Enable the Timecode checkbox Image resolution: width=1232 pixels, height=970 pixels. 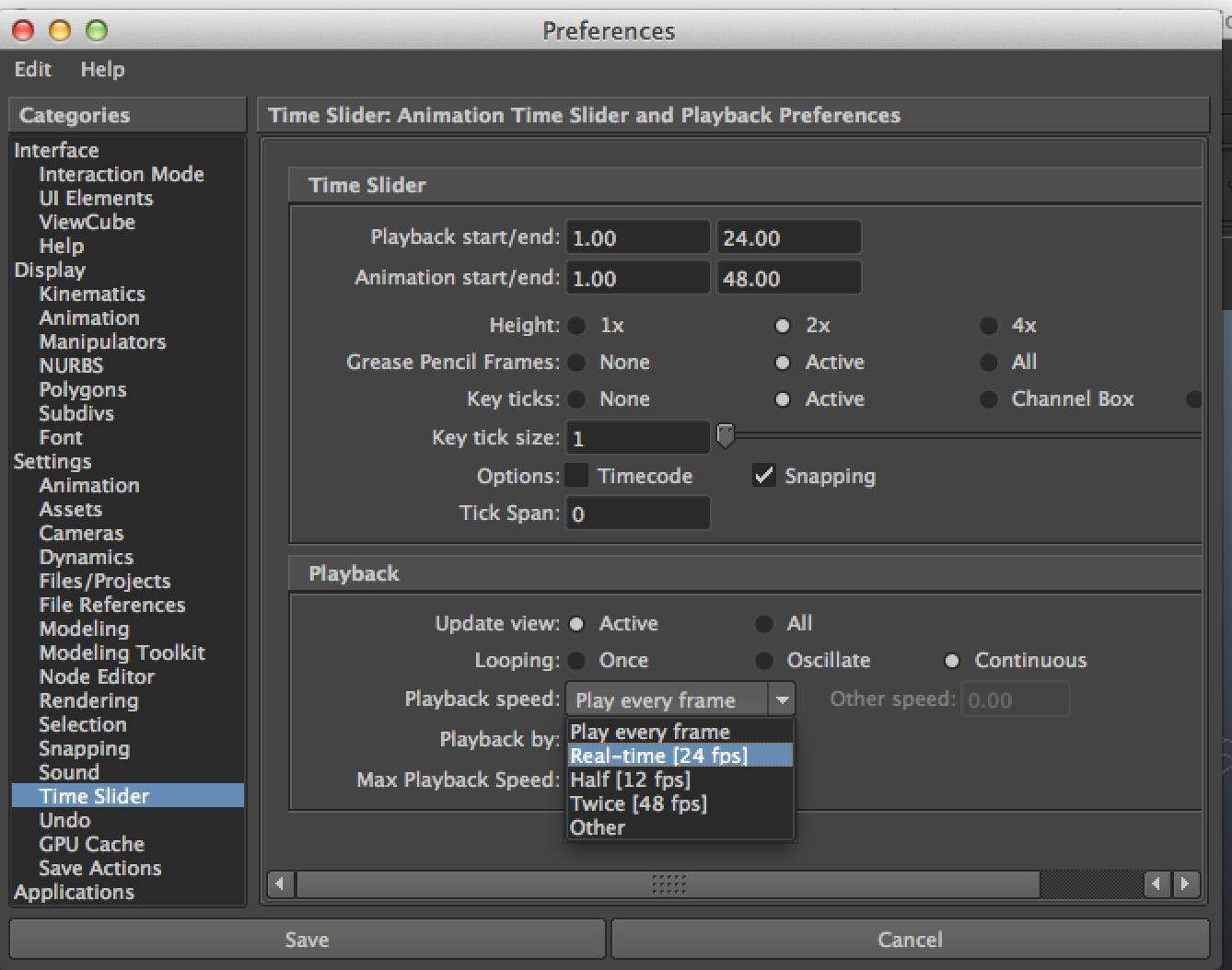click(x=577, y=475)
